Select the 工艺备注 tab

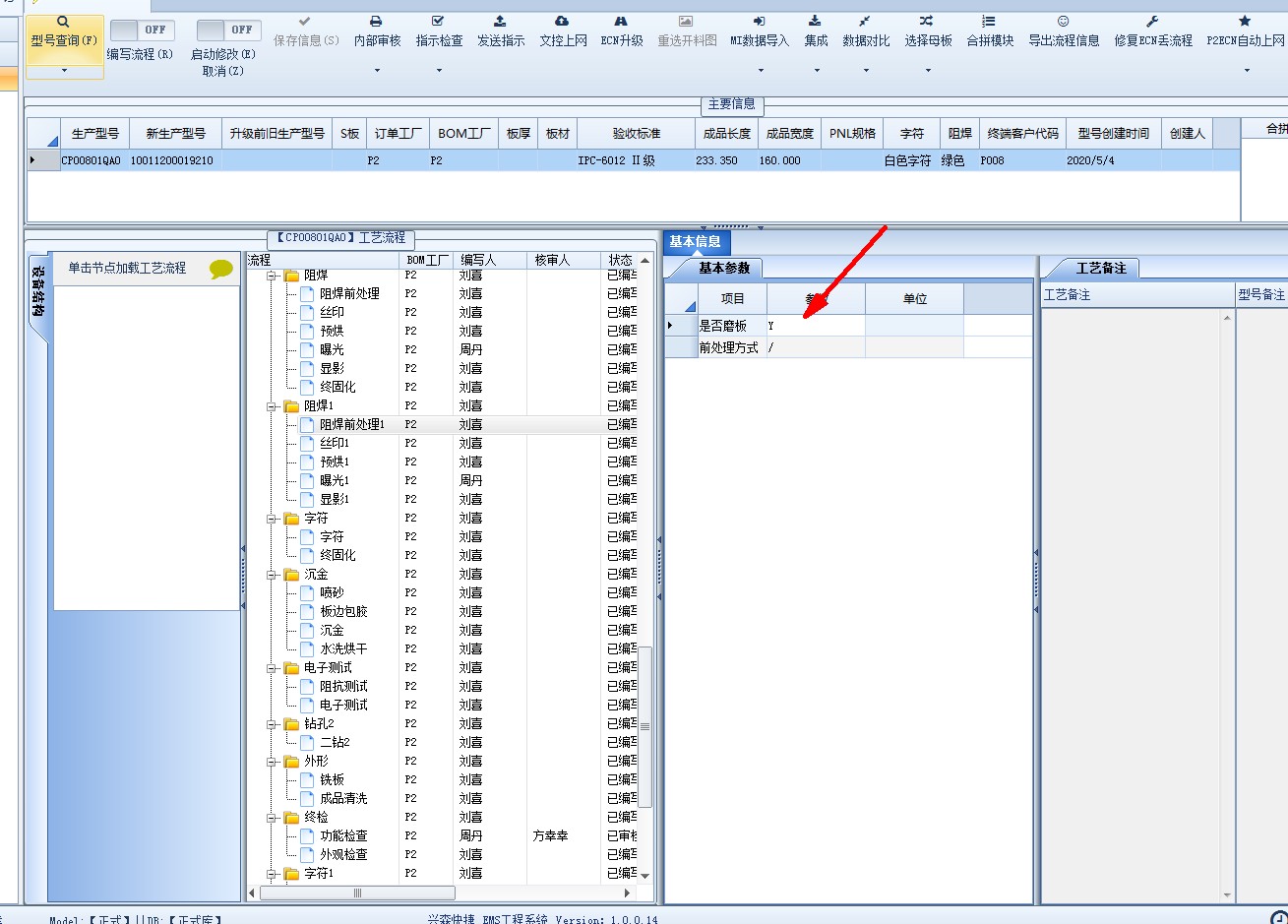(x=1101, y=268)
